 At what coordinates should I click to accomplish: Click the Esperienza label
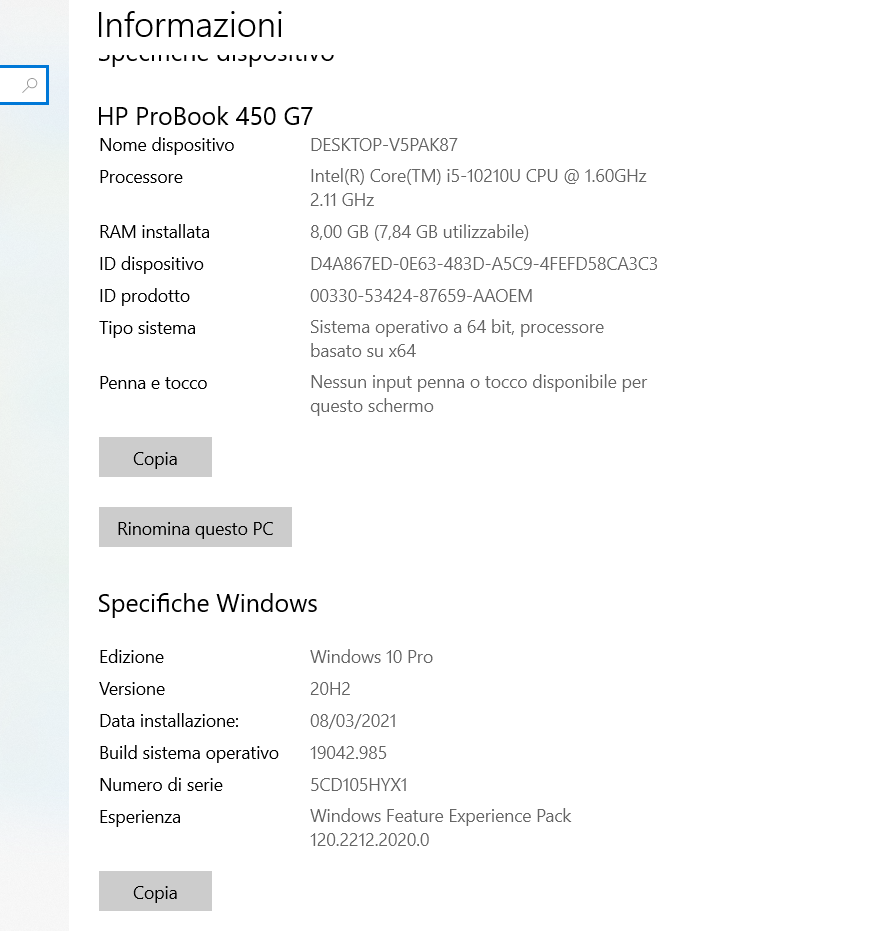140,817
